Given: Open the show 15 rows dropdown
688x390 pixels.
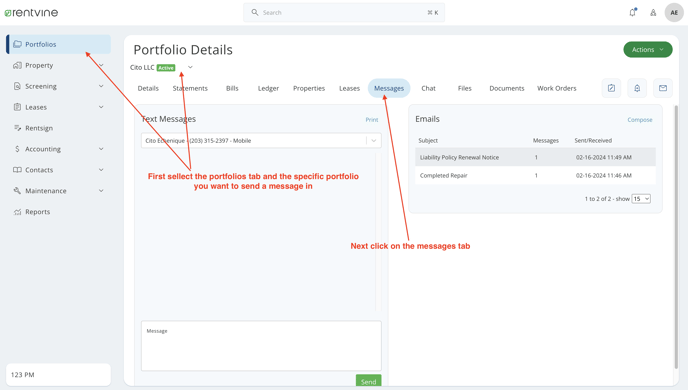Looking at the screenshot, I should [641, 199].
